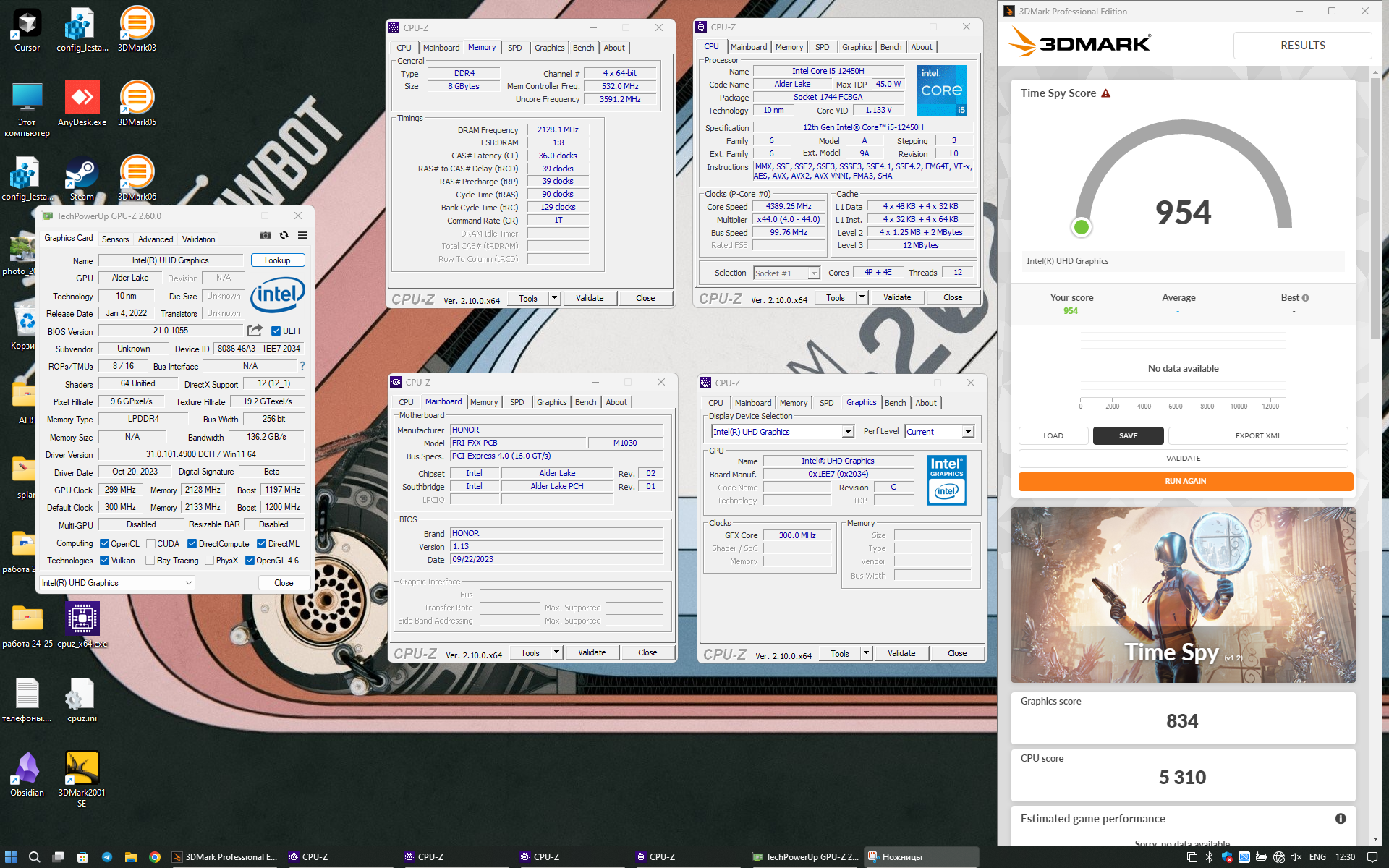This screenshot has height=868, width=1389.
Task: Open 3DMark2001 SE desktop icon
Action: click(82, 780)
